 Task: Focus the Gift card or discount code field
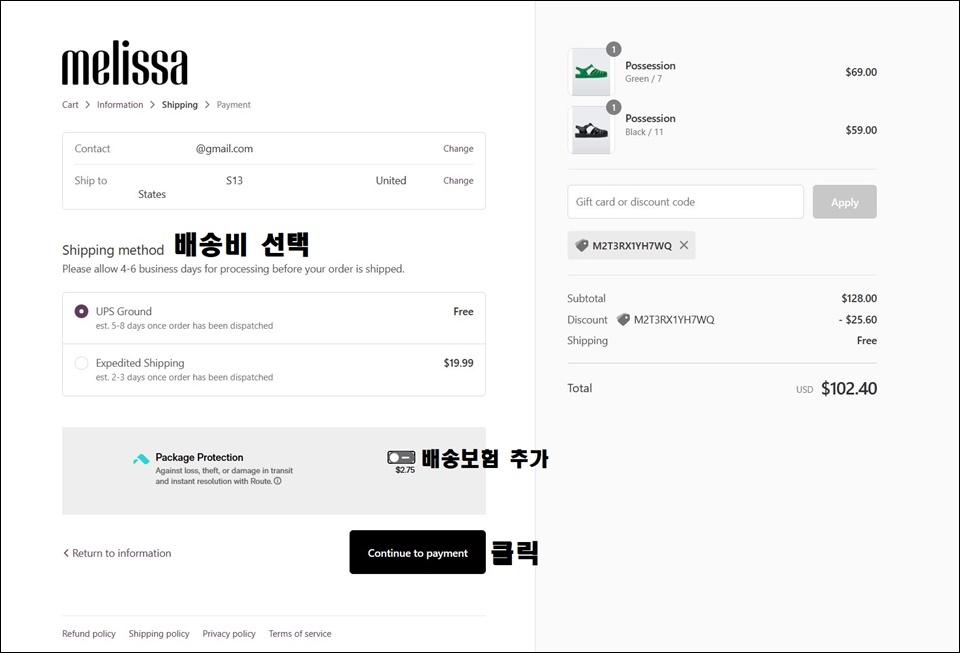click(686, 202)
